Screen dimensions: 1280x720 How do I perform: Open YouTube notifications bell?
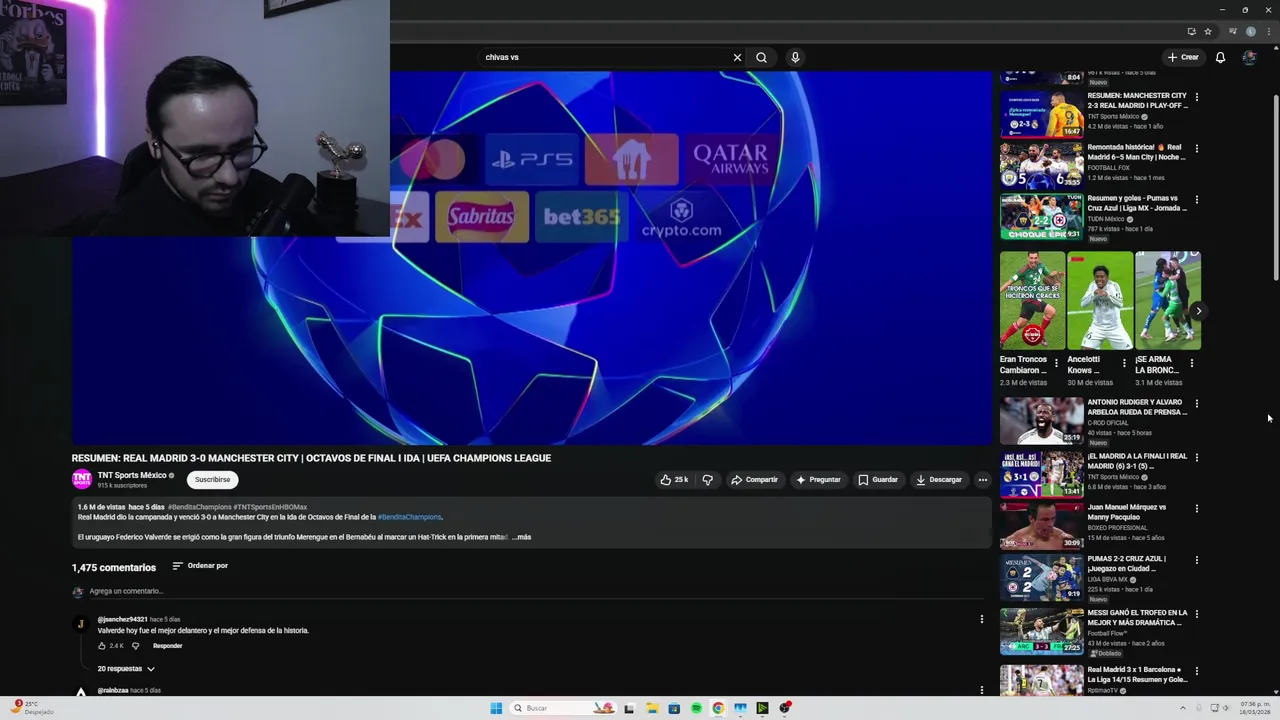1220,57
